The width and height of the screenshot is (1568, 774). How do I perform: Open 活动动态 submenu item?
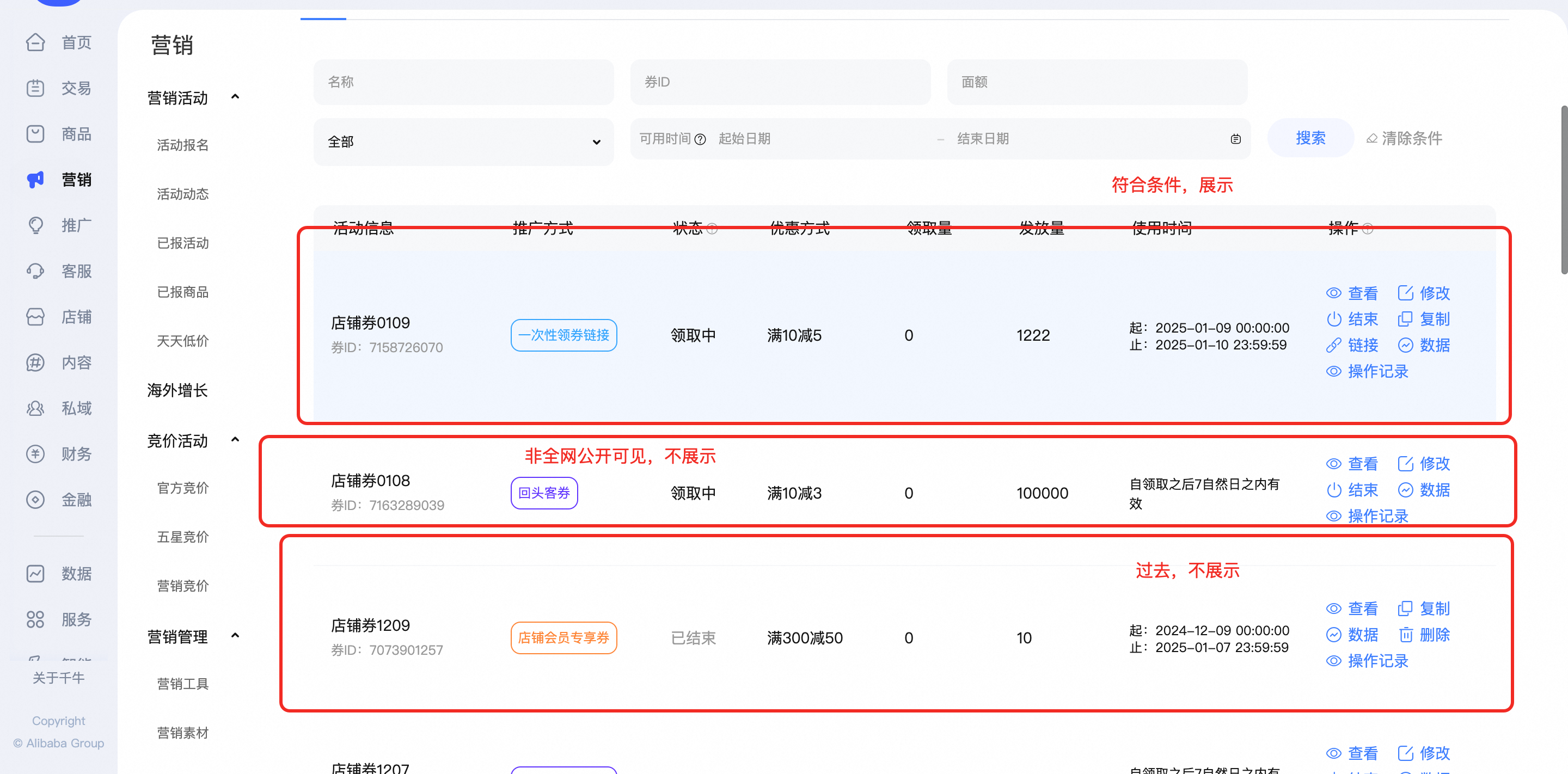click(182, 195)
